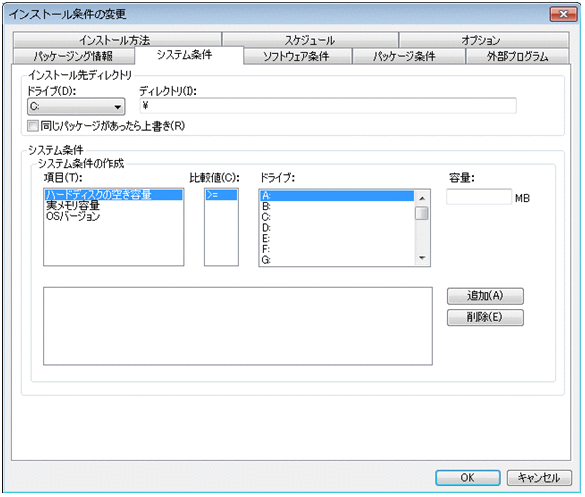Viewport: 585px width, 497px height.
Task: Close the インストール条件の変更 dialog
Action: click(563, 14)
